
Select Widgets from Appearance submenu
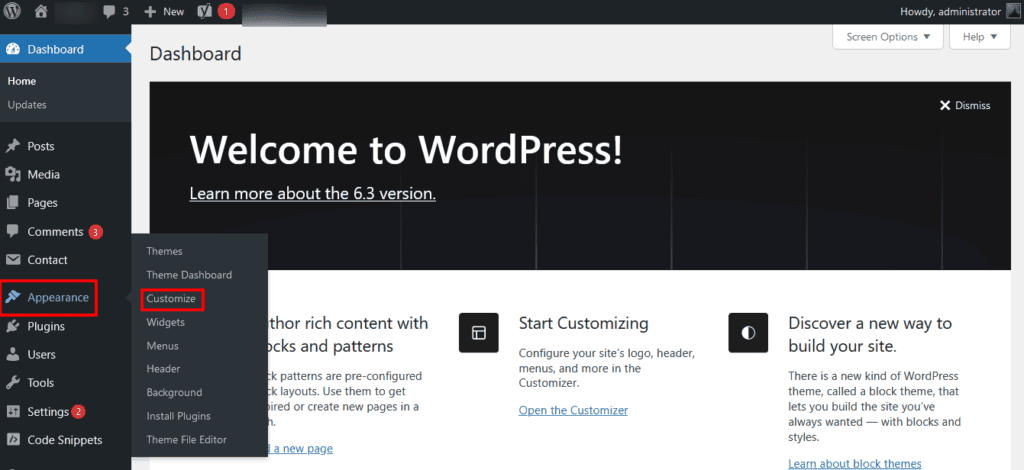(x=165, y=322)
